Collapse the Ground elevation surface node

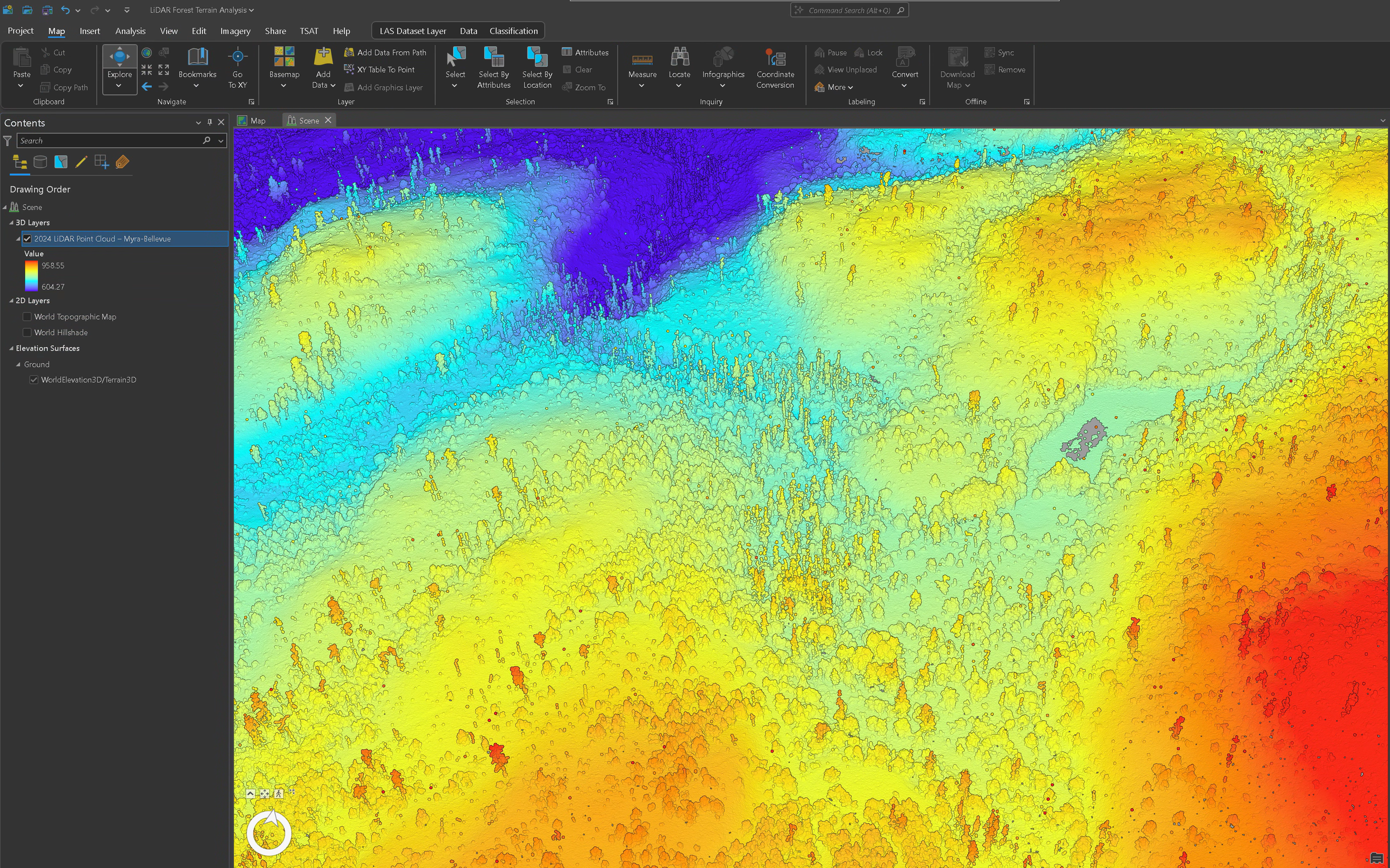click(18, 365)
